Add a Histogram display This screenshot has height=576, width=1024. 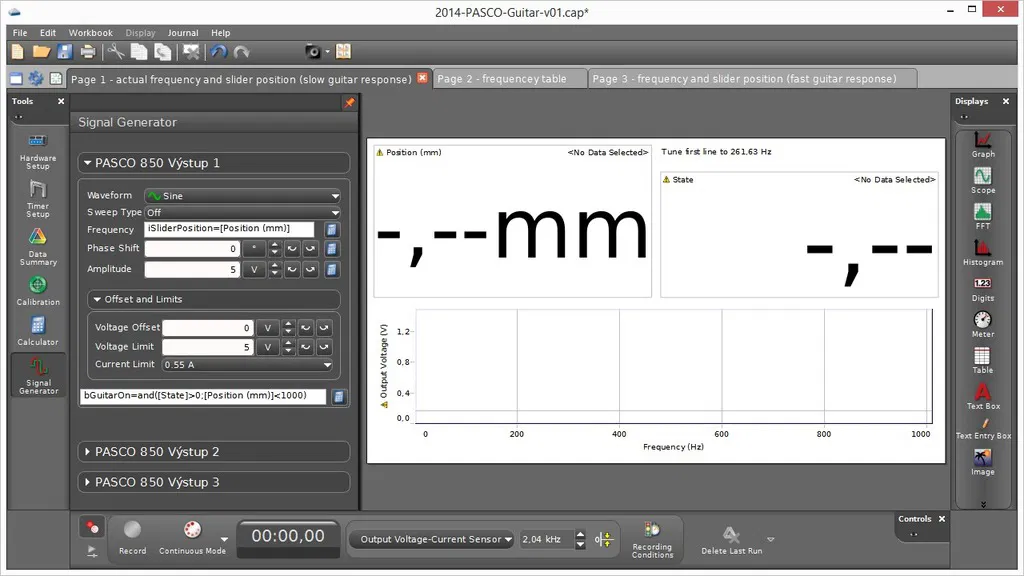tap(982, 252)
